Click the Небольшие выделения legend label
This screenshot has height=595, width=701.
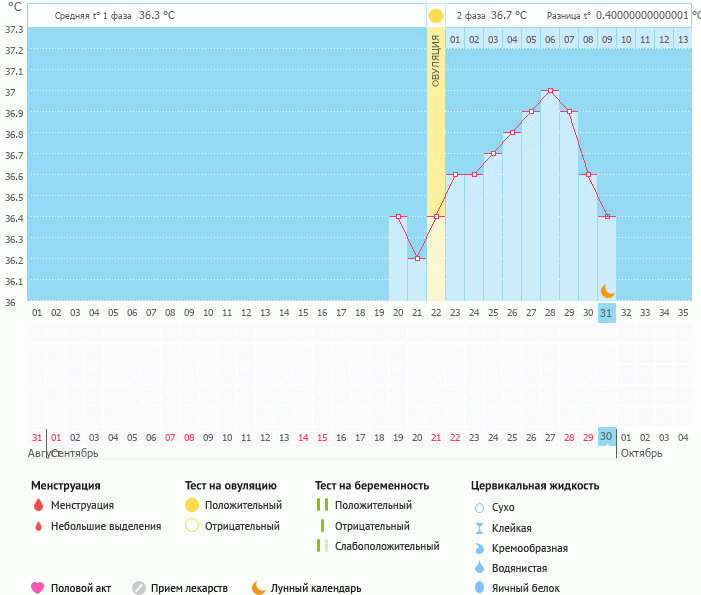tap(105, 526)
